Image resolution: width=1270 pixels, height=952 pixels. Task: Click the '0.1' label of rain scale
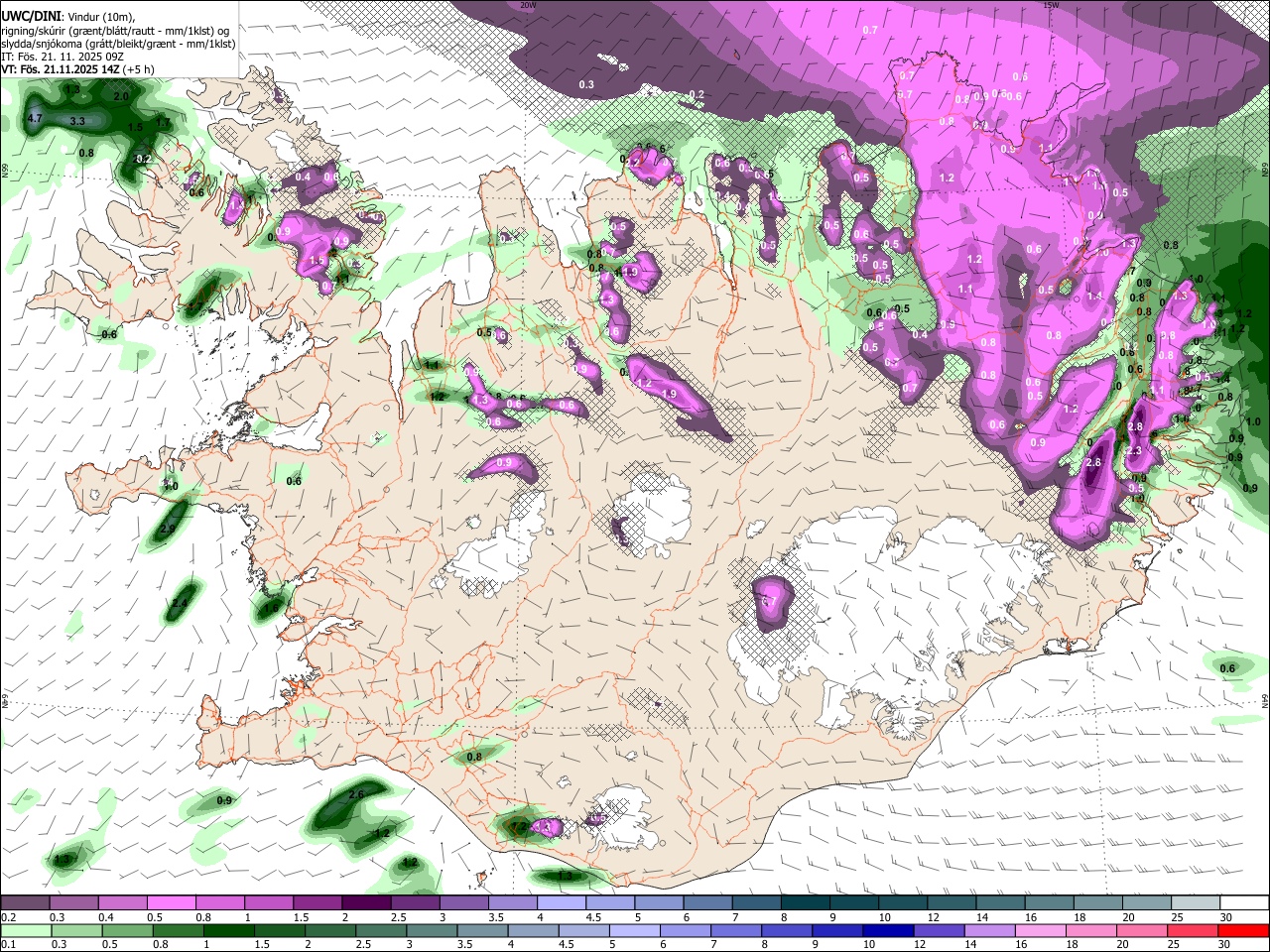(7, 945)
